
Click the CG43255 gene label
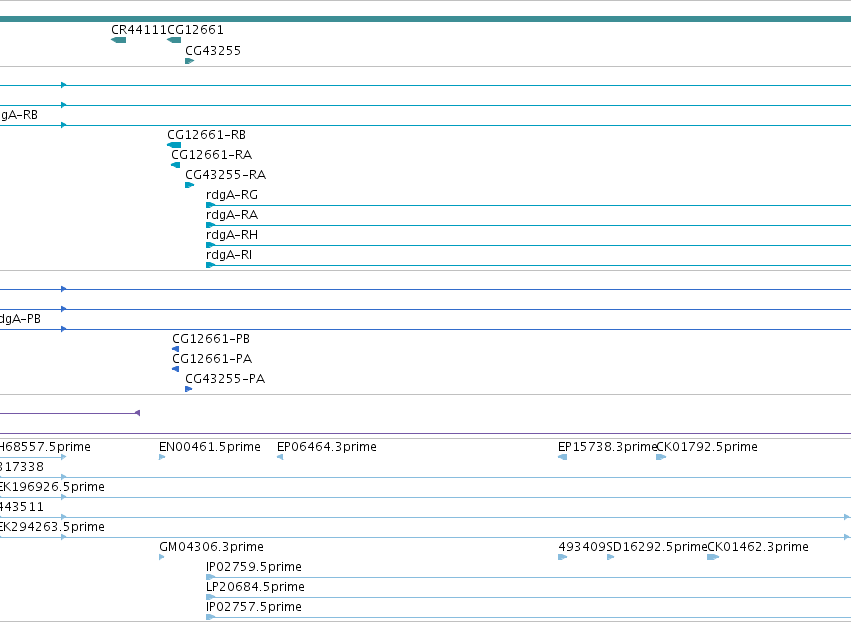tap(213, 51)
